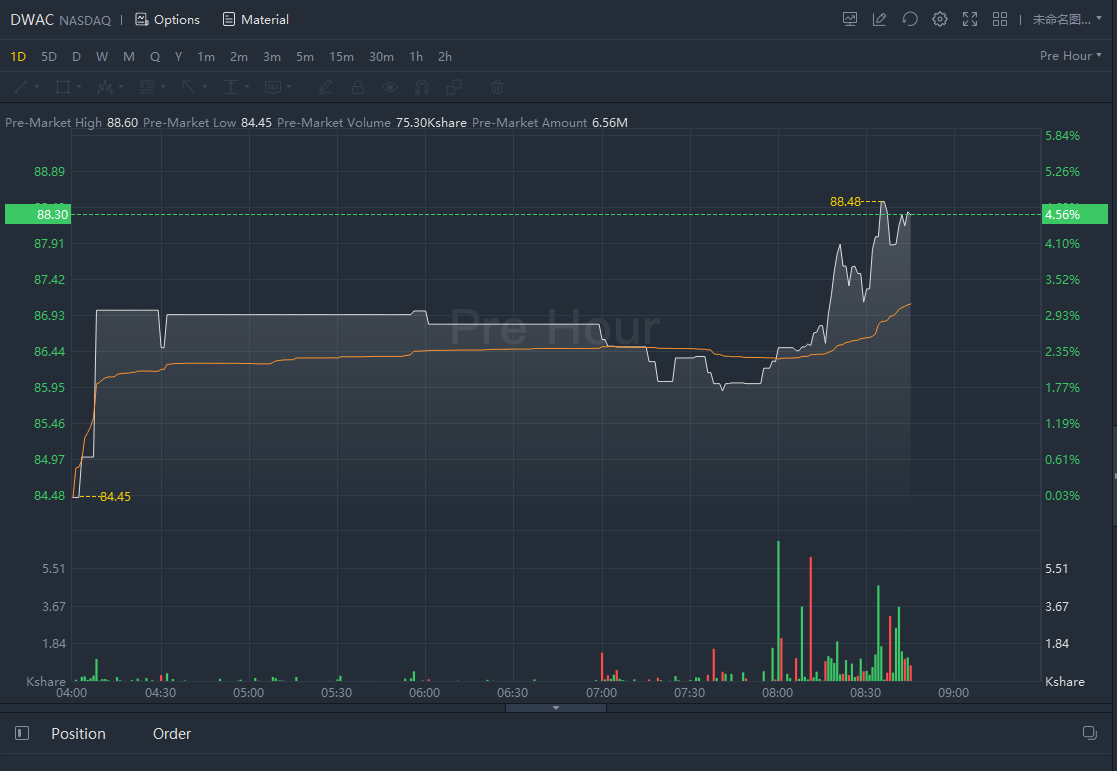Click the Material button
Image resolution: width=1117 pixels, height=771 pixels.
(x=256, y=19)
